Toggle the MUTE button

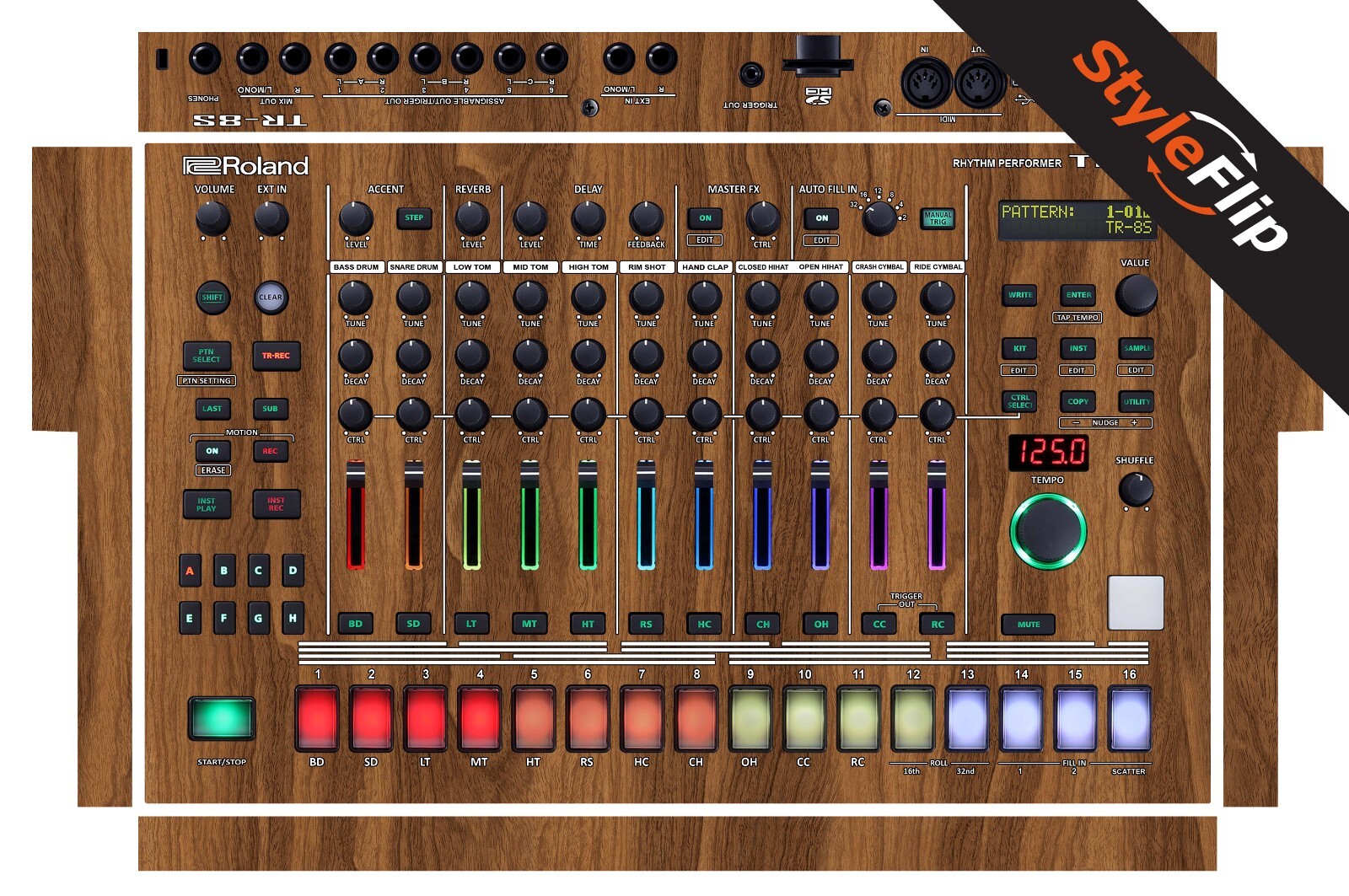tap(1029, 625)
